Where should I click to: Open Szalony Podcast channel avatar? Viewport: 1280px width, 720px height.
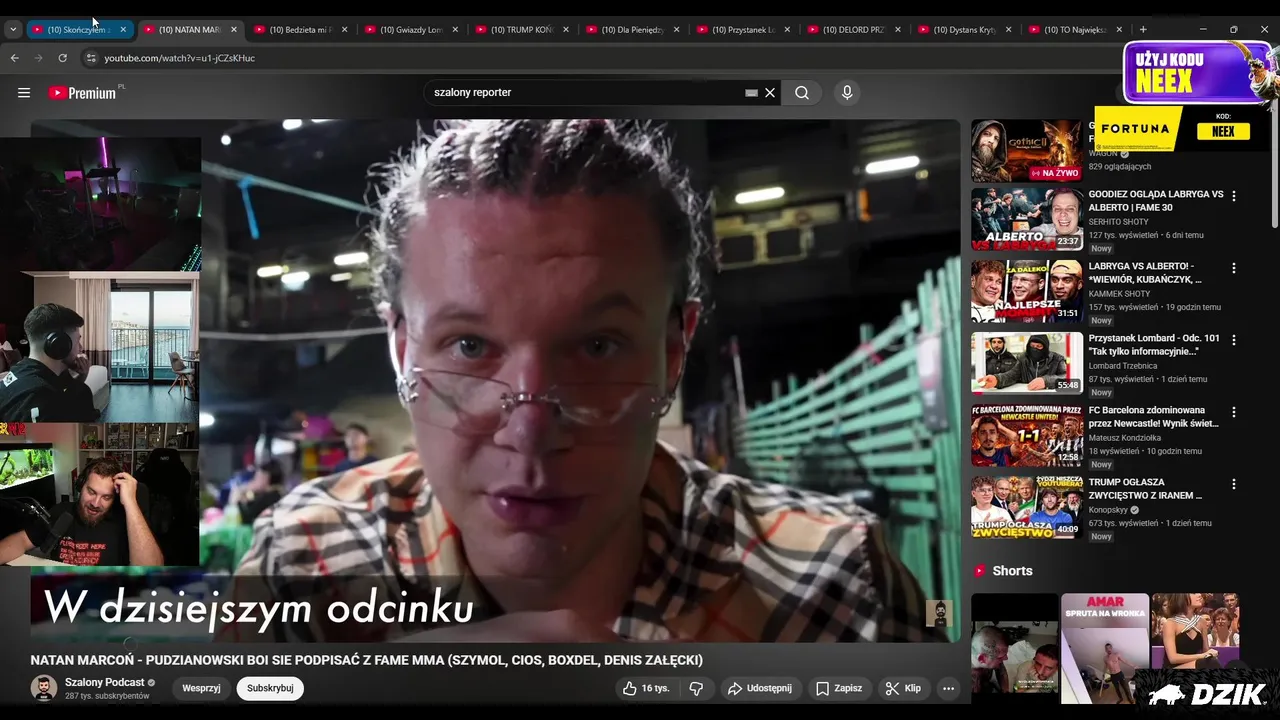coord(44,688)
